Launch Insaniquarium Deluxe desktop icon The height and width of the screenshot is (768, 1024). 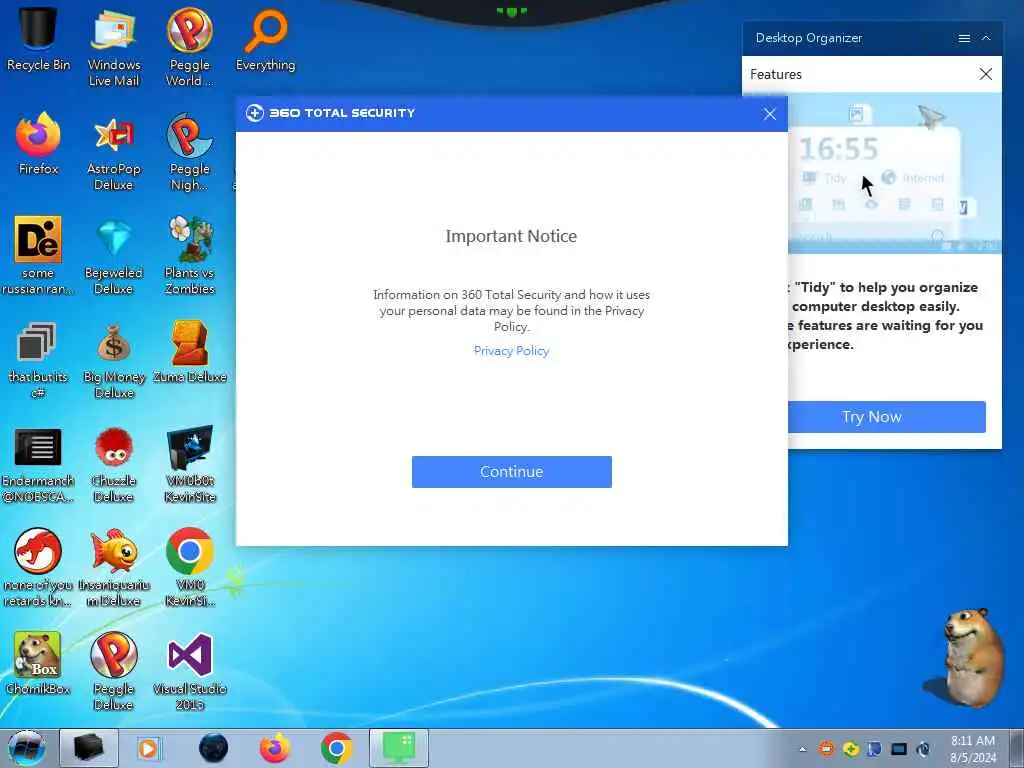click(114, 566)
